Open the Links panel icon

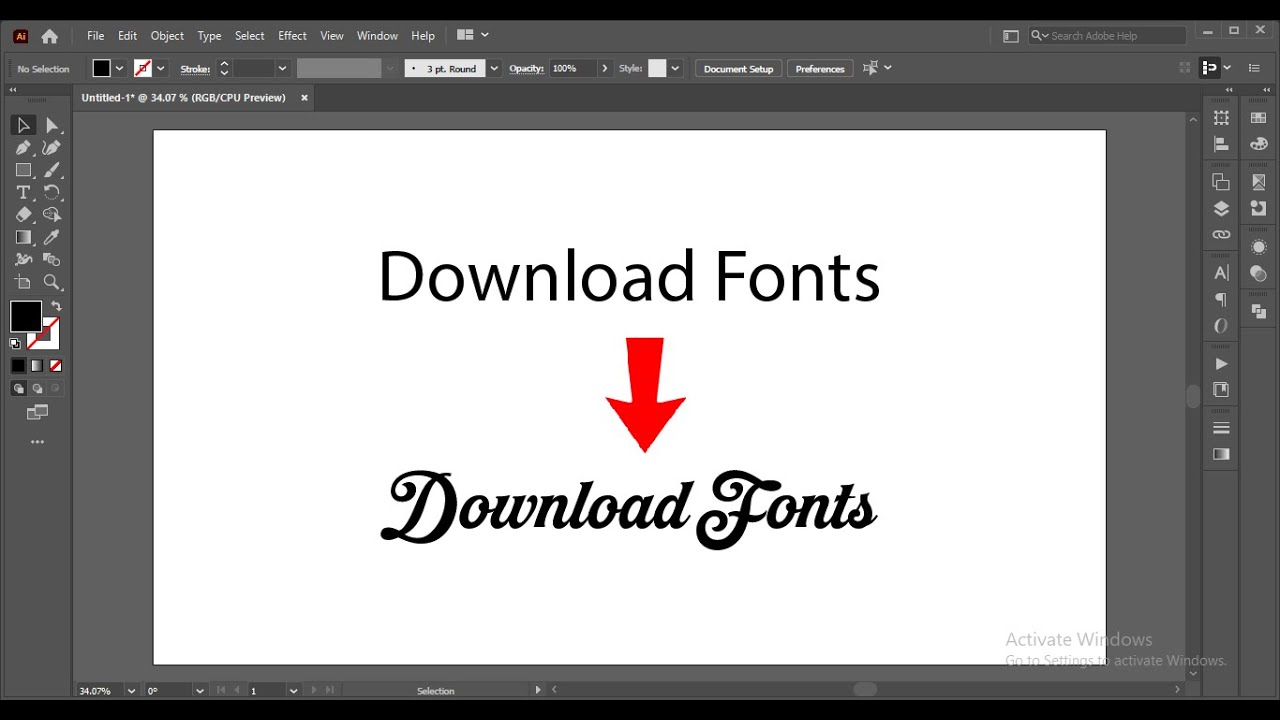(1221, 234)
